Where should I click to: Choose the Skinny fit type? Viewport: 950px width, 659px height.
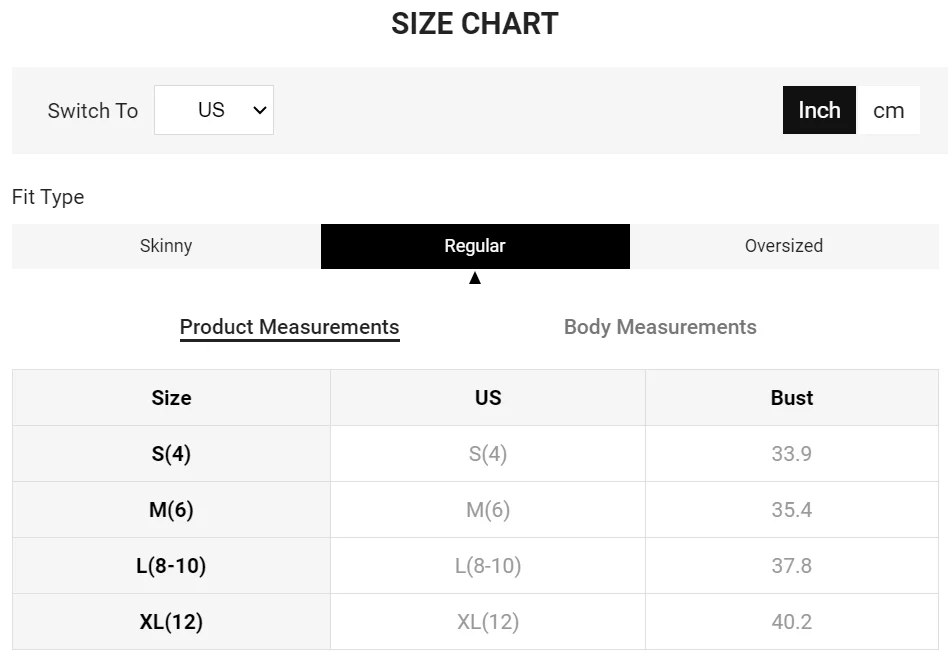click(x=166, y=246)
